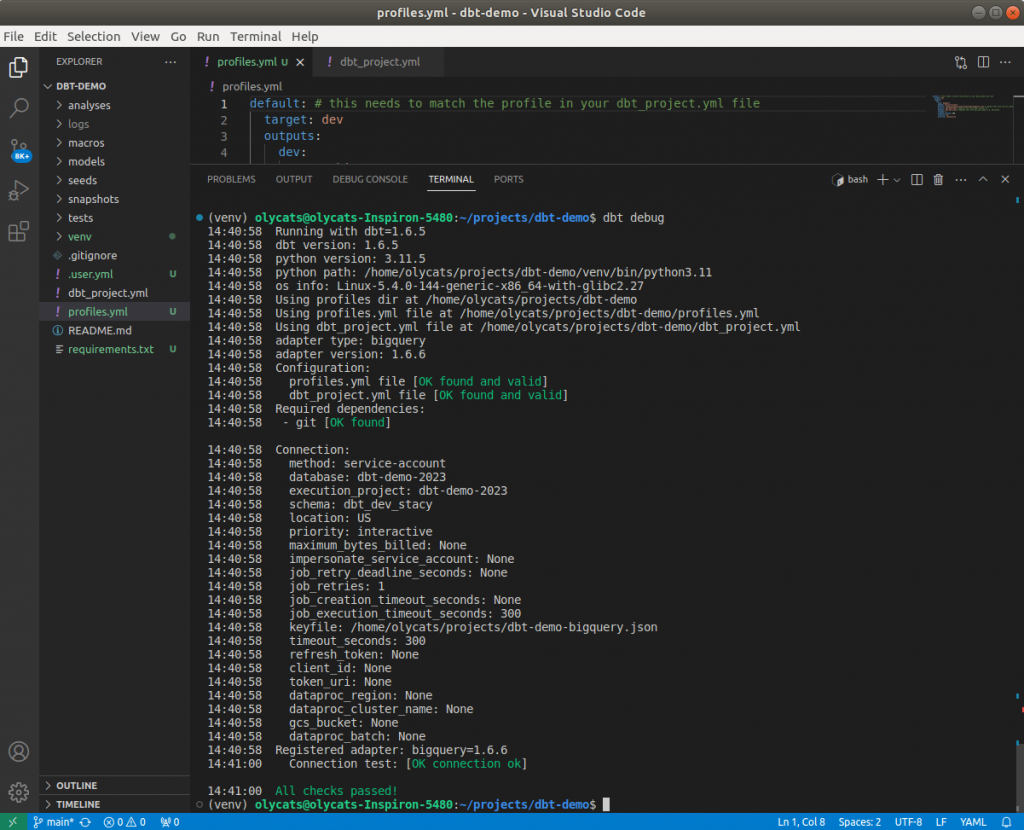This screenshot has width=1024, height=830.
Task: Close the profiles.yml editor tab
Action: point(300,62)
